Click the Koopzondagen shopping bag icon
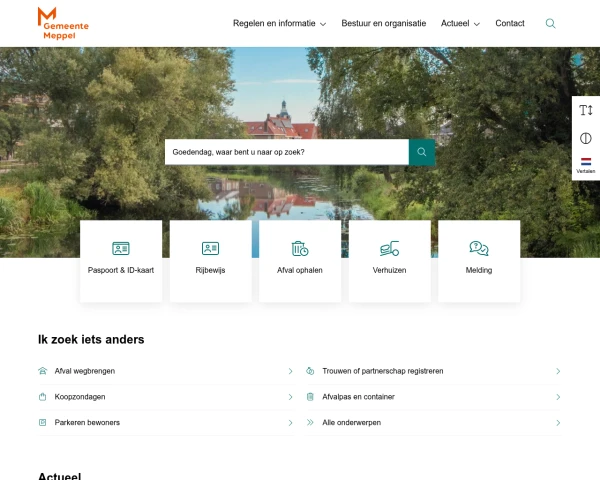This screenshot has height=480, width=600. coord(42,397)
